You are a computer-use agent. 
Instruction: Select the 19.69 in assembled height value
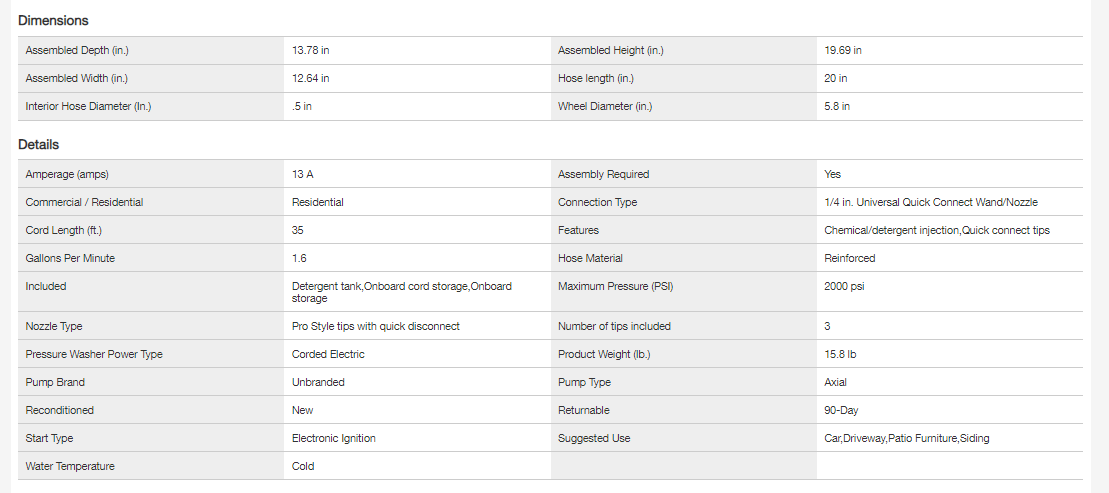pos(843,50)
